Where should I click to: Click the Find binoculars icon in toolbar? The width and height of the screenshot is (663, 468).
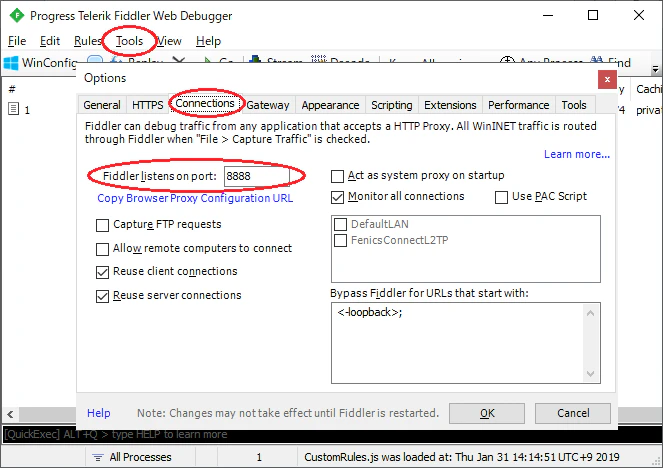click(596, 60)
